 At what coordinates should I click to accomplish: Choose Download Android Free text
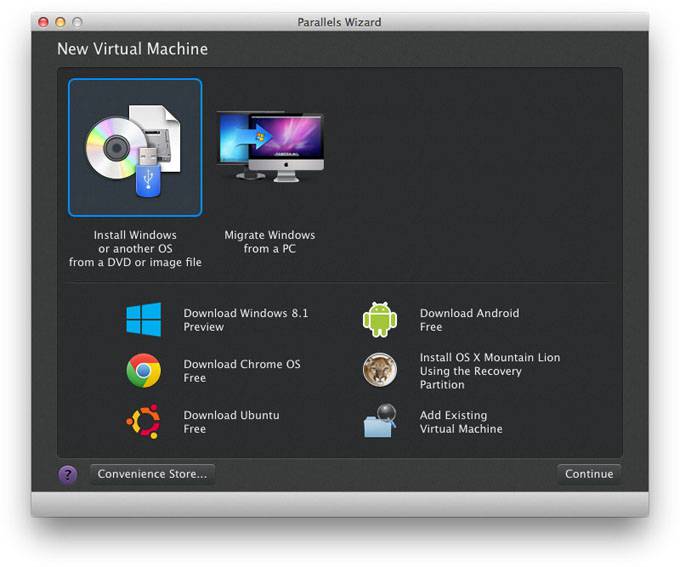(x=469, y=320)
